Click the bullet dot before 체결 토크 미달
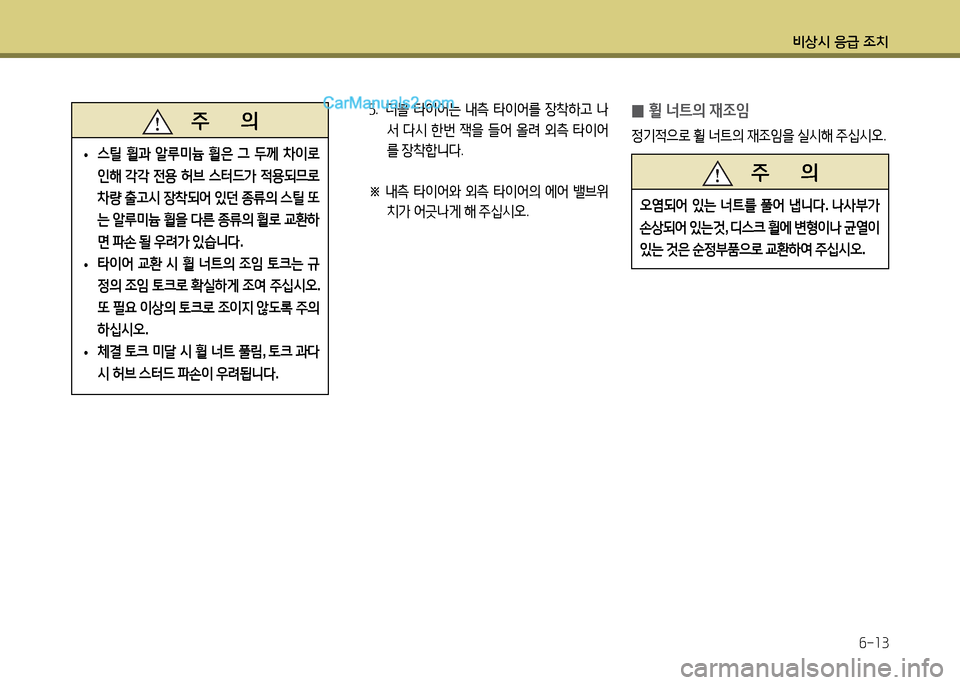 (x=87, y=353)
